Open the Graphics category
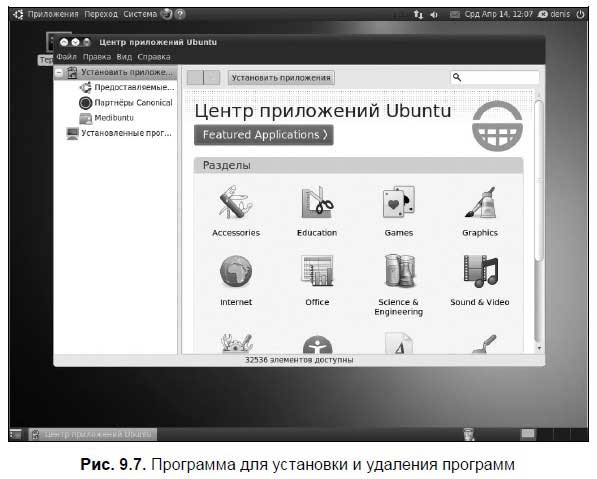Viewport: 597px width, 479px height. point(480,211)
